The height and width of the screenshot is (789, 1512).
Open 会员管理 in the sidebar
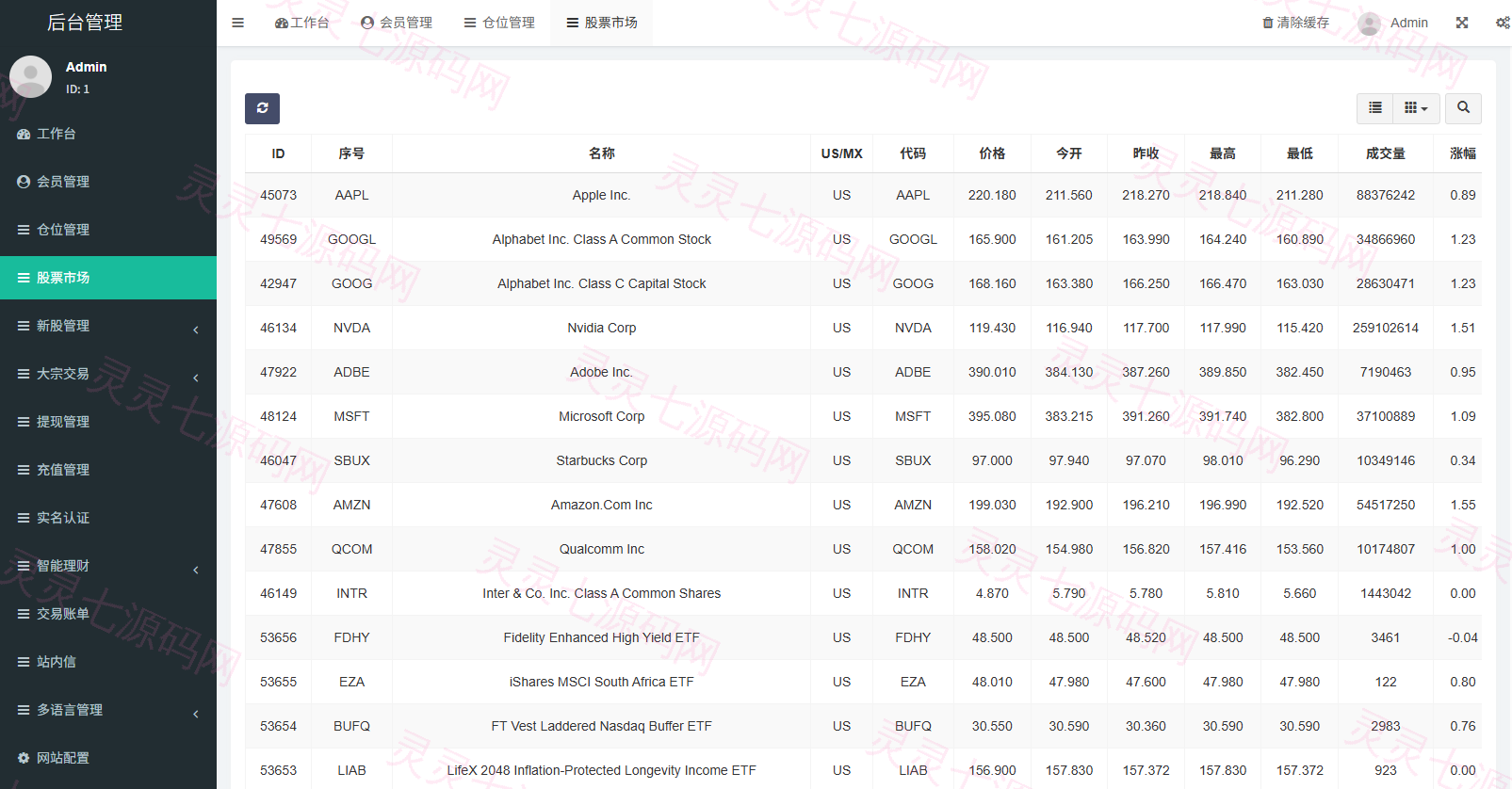[108, 182]
